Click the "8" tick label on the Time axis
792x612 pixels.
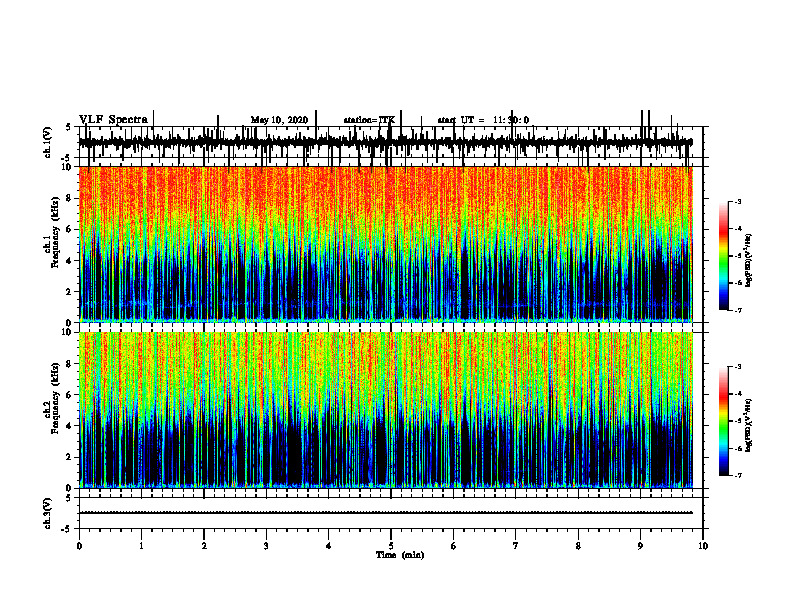tap(578, 546)
